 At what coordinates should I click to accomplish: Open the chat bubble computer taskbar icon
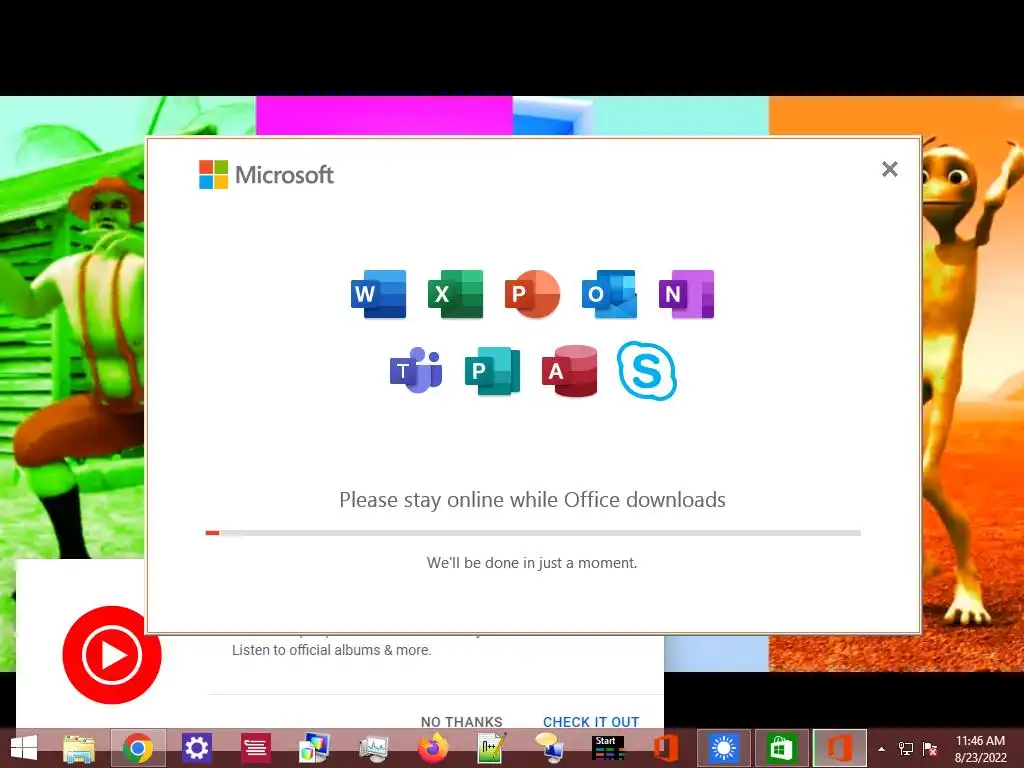(x=549, y=748)
